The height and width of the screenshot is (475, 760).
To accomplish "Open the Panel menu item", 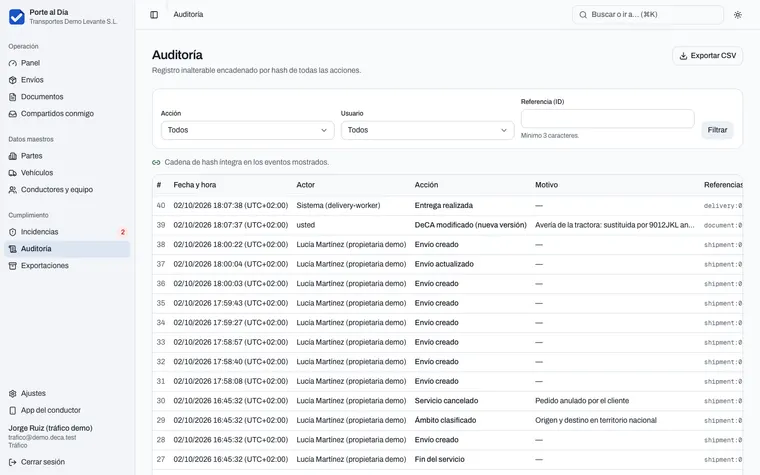I will click(67, 63).
